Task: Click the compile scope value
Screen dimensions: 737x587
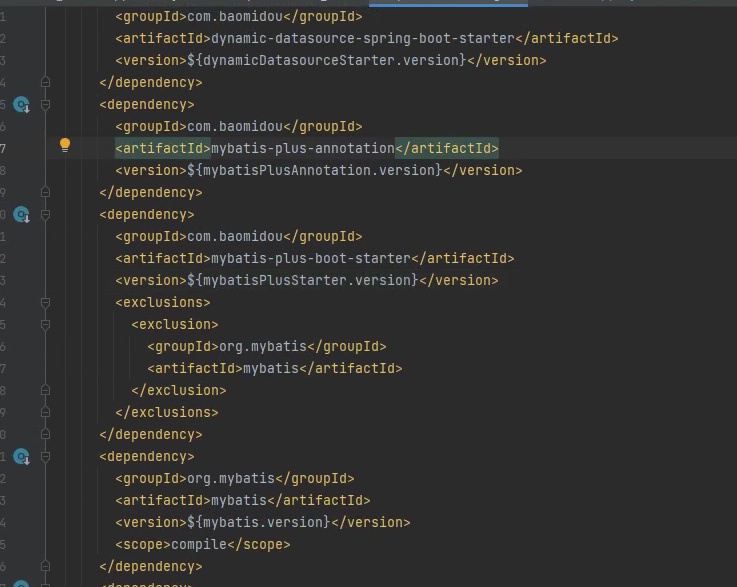Action: coord(199,544)
